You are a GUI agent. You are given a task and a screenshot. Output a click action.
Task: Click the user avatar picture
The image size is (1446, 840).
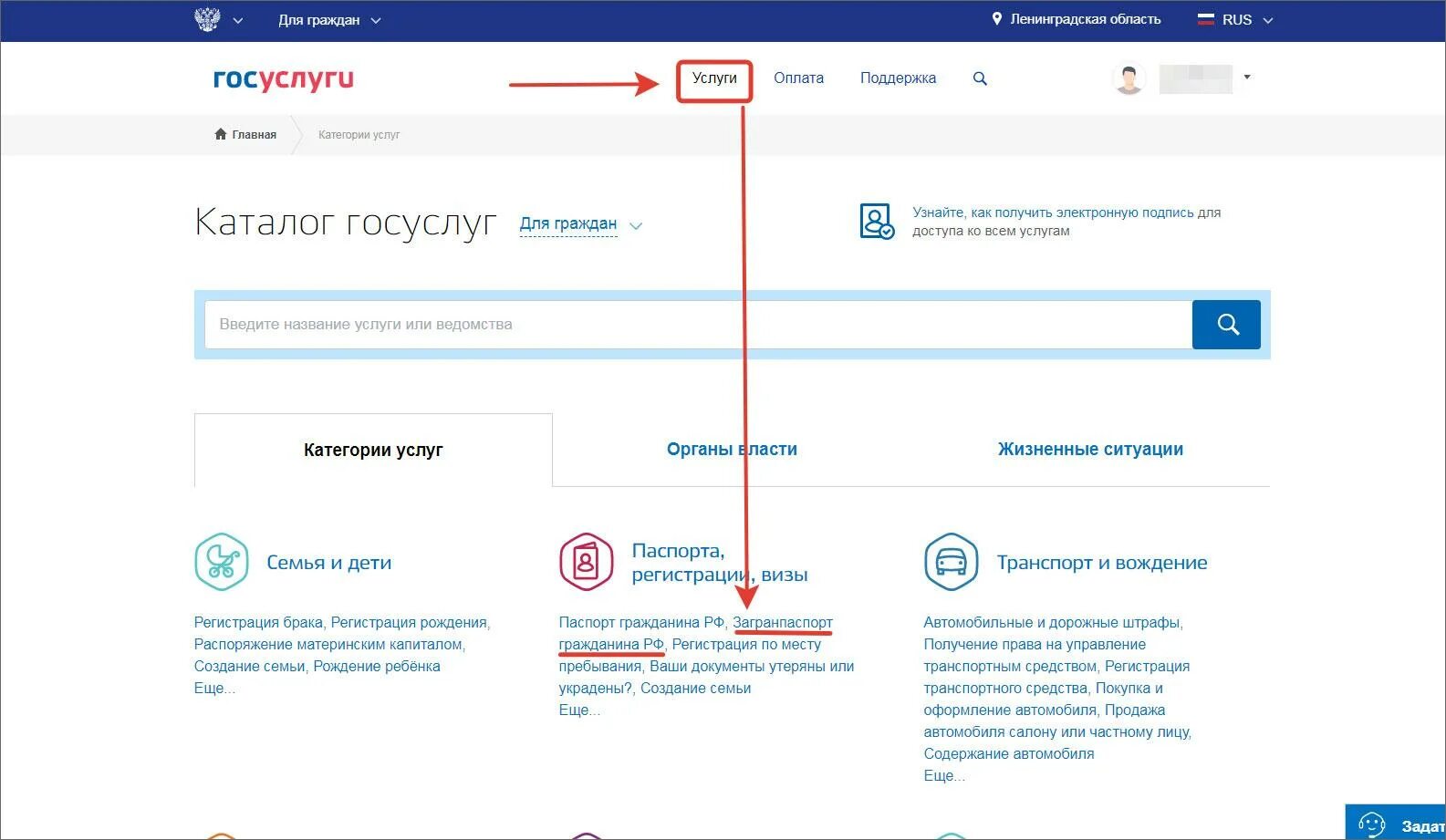coord(1129,78)
